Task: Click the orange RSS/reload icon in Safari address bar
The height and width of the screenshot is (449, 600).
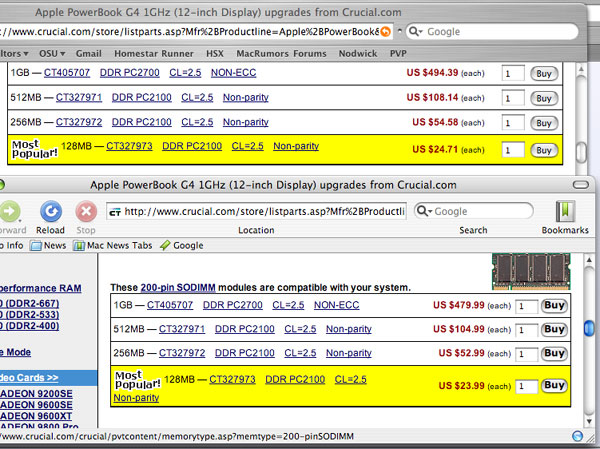Action: click(x=386, y=31)
